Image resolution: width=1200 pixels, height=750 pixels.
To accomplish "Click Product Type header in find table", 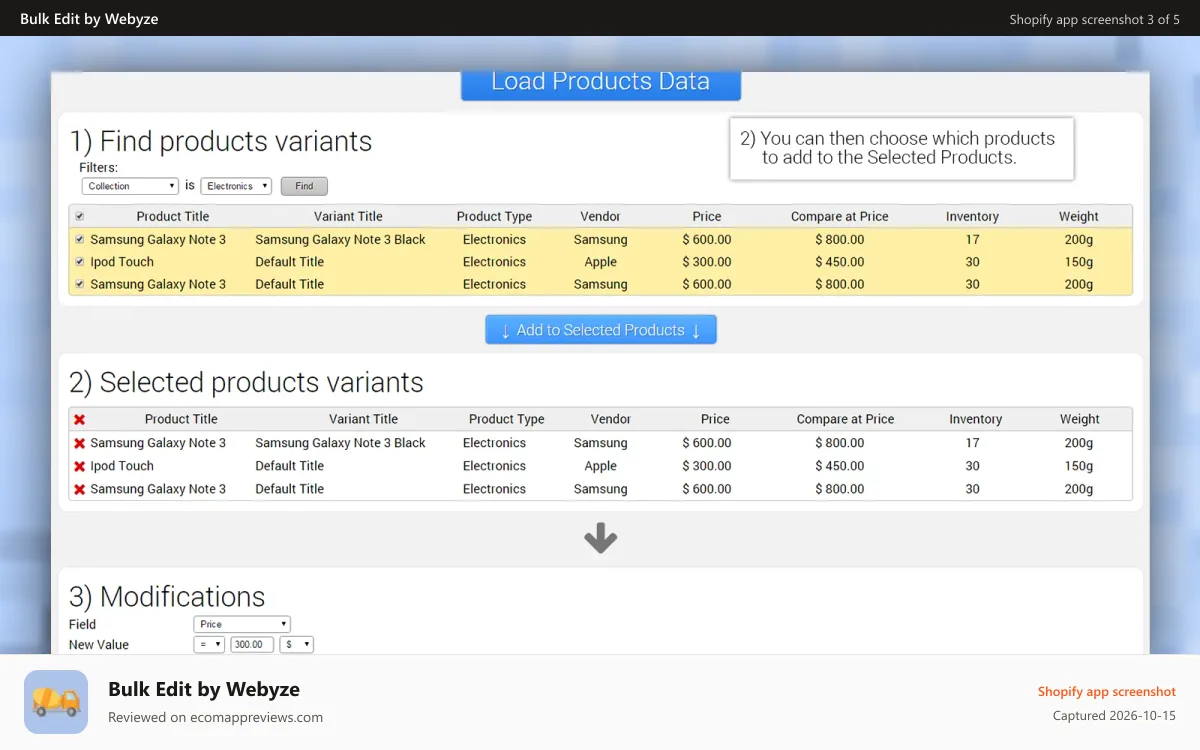I will coord(494,216).
